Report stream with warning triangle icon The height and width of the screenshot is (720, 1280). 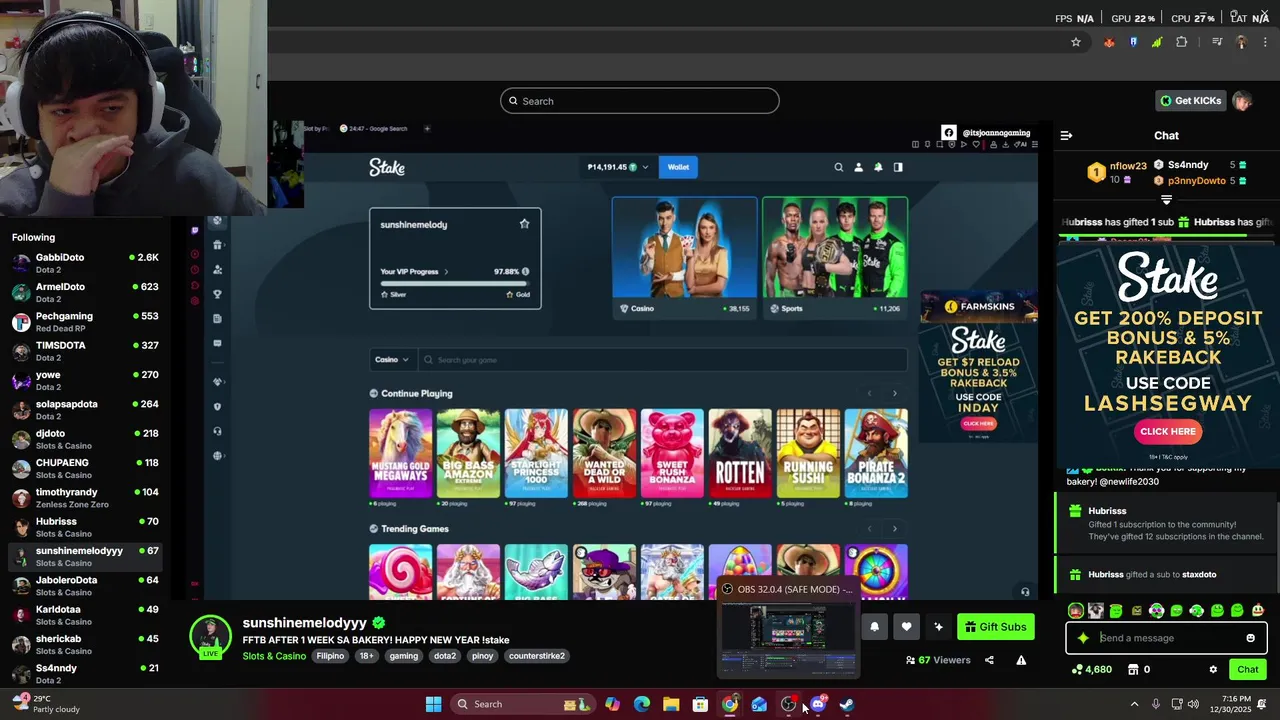1021,660
